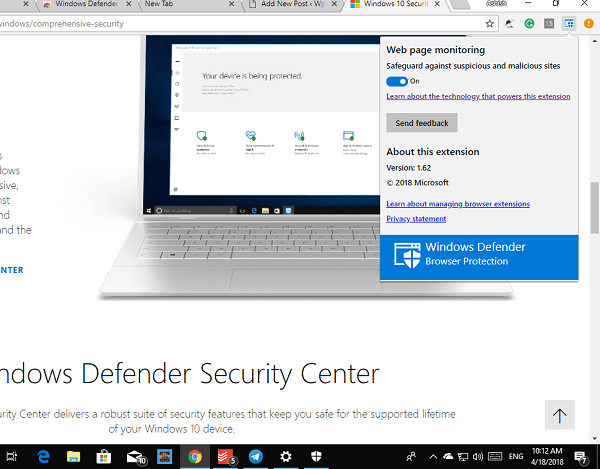Close the Add New Post tab
The height and width of the screenshot is (469, 600).
pos(334,4)
